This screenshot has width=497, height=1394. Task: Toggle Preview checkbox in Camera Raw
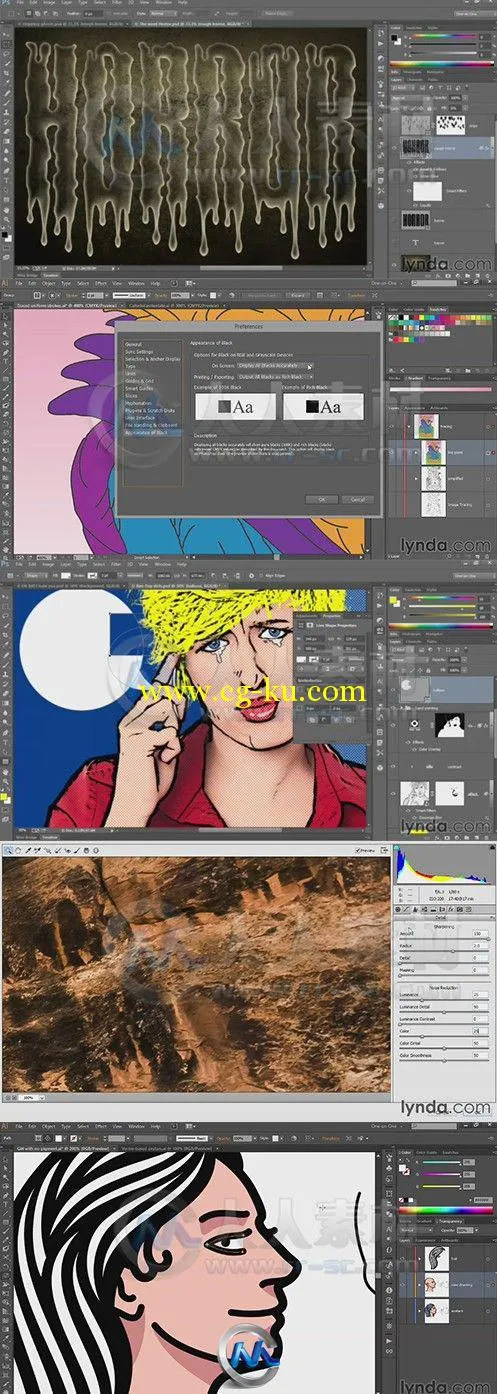point(358,850)
